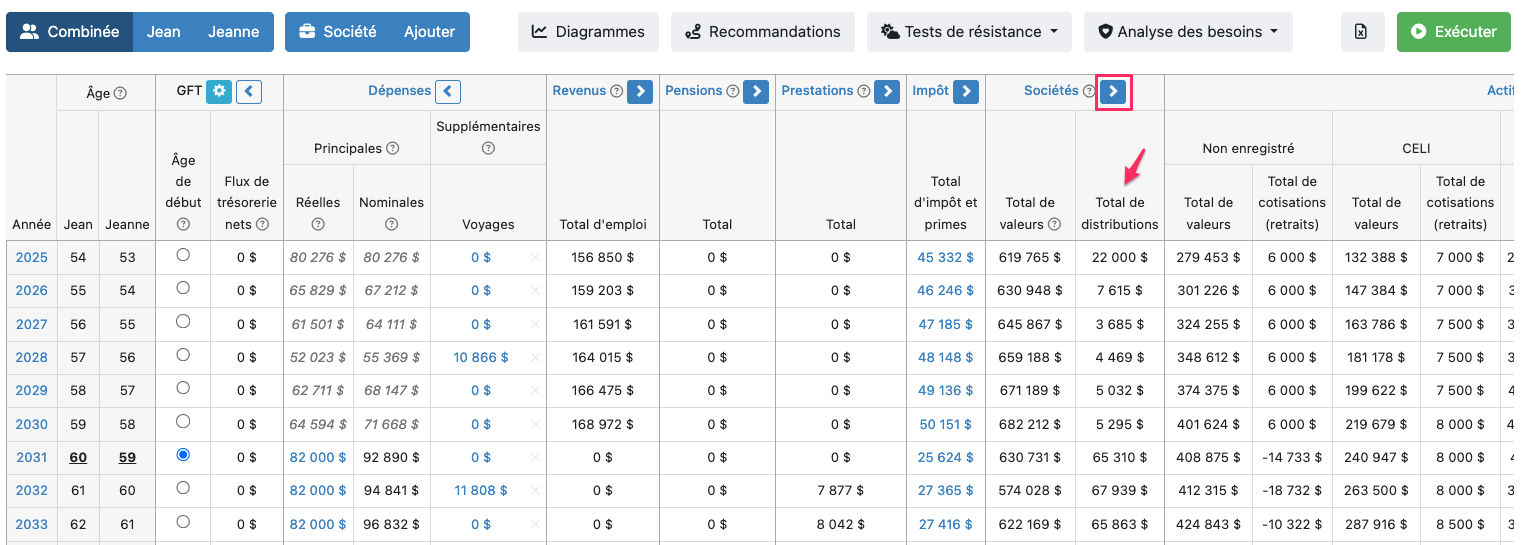
Task: Open the Diagrammes view
Action: click(588, 32)
